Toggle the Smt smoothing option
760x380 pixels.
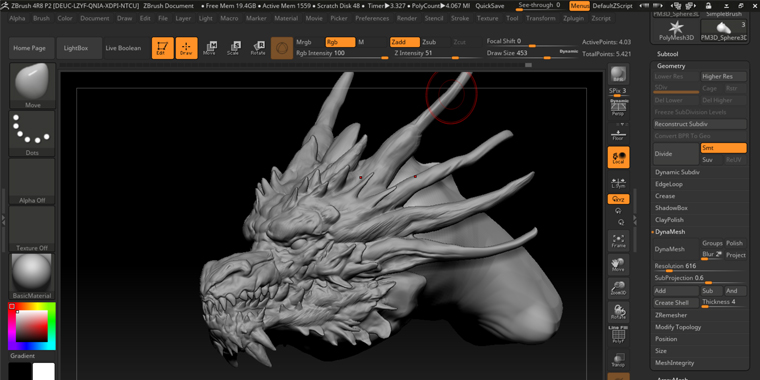pyautogui.click(x=723, y=148)
